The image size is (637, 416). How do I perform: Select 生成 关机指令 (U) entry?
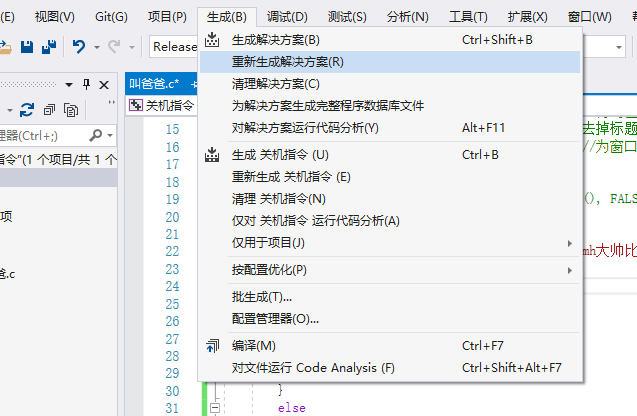point(390,155)
